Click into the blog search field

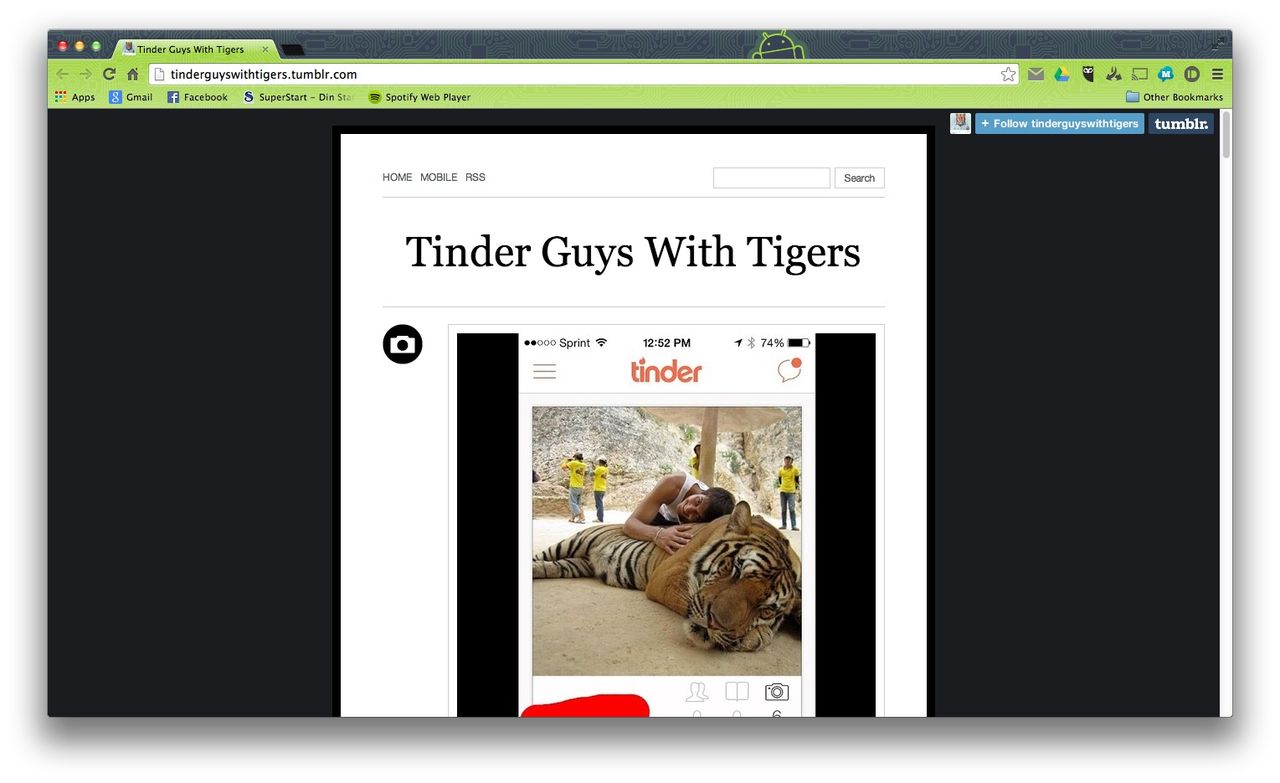click(771, 178)
